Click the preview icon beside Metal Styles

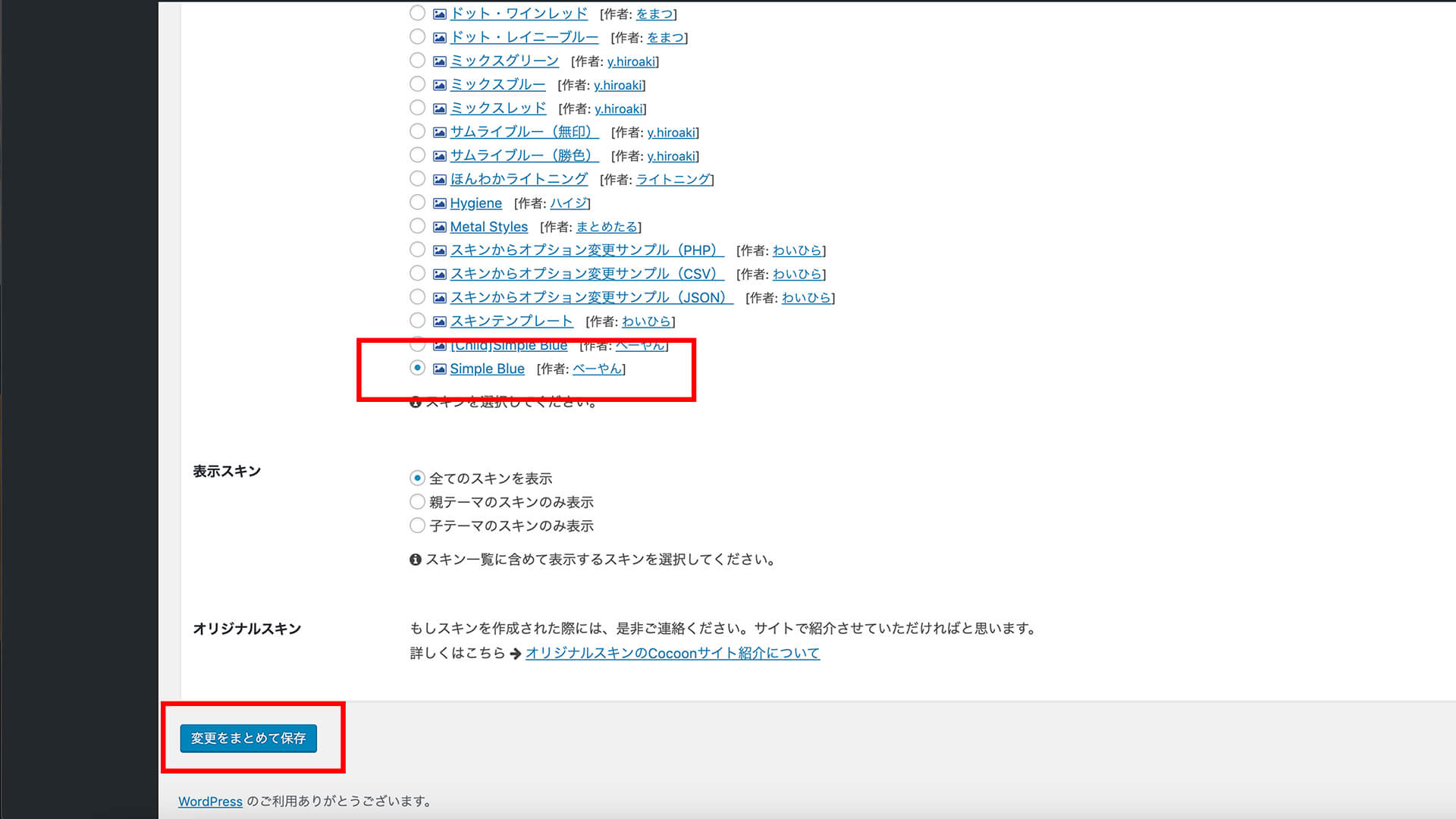pos(440,226)
